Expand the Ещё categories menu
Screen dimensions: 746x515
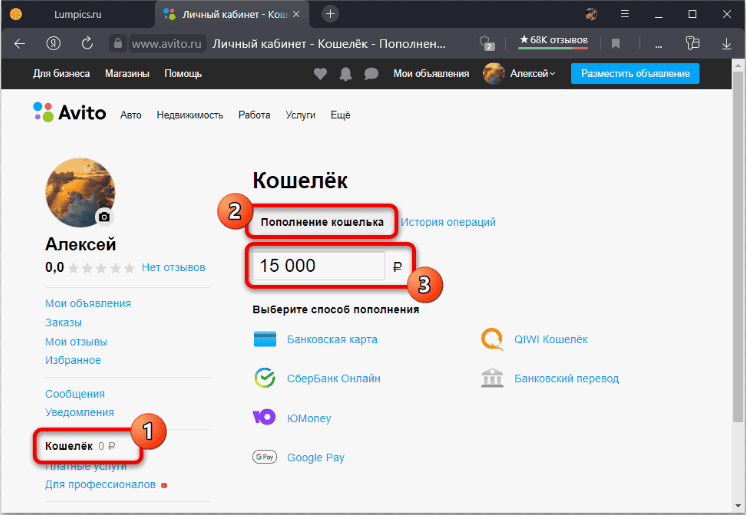tap(340, 115)
